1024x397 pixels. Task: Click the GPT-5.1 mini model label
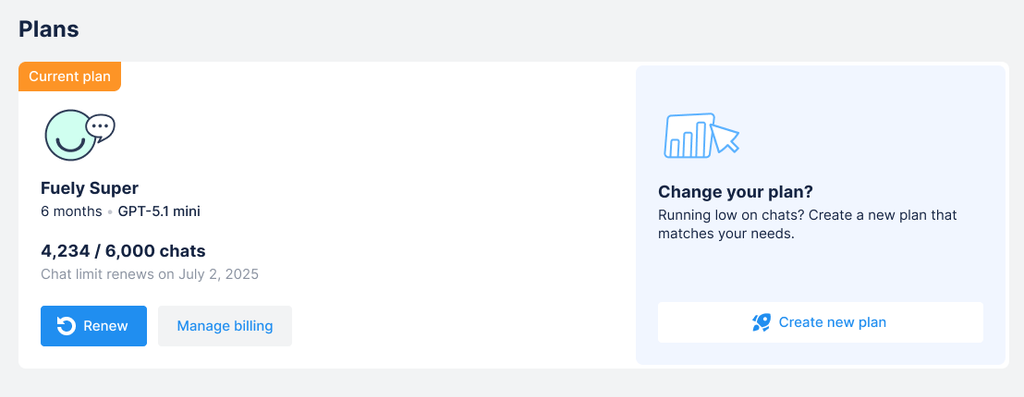click(x=159, y=212)
